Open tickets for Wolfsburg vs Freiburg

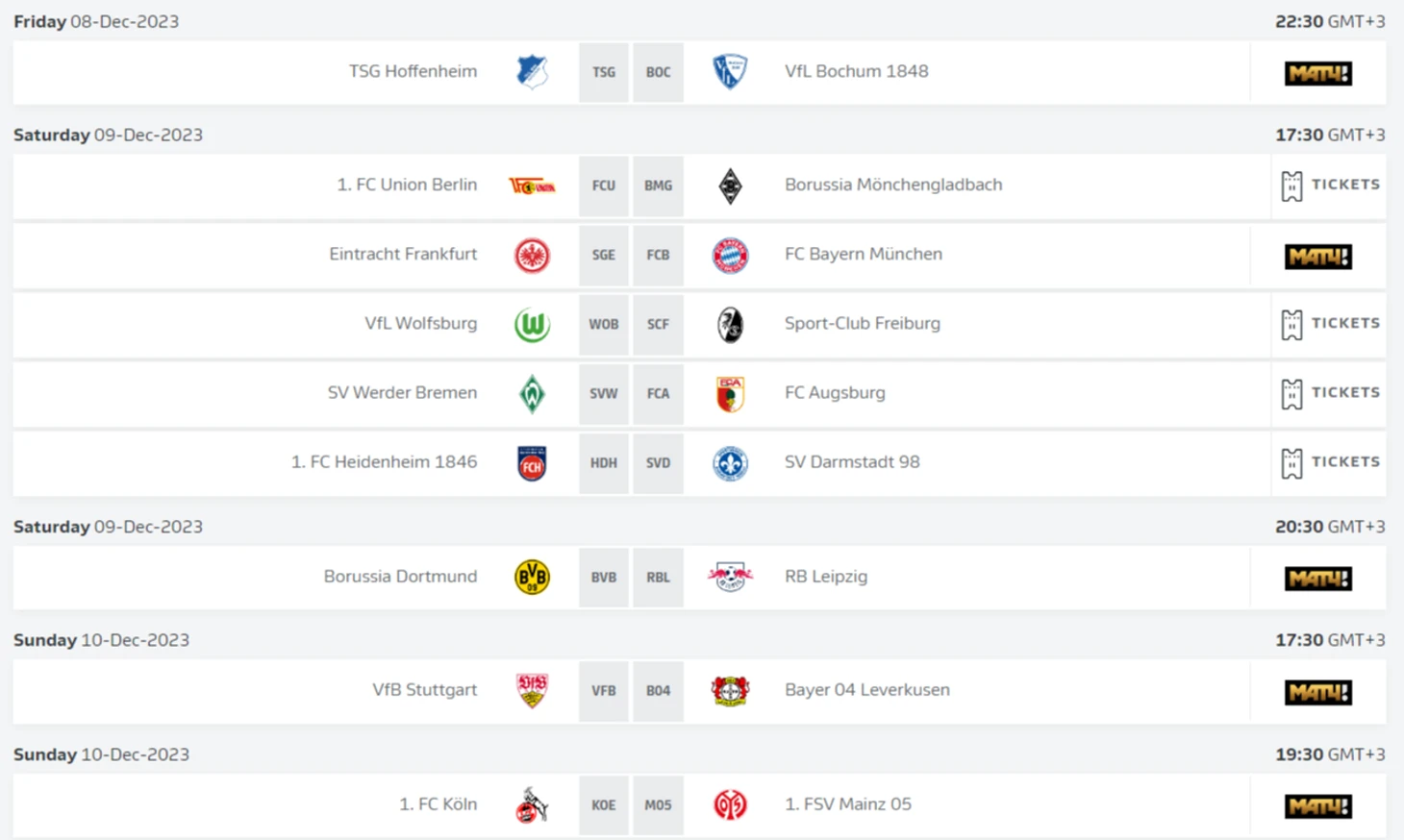[x=1330, y=324]
